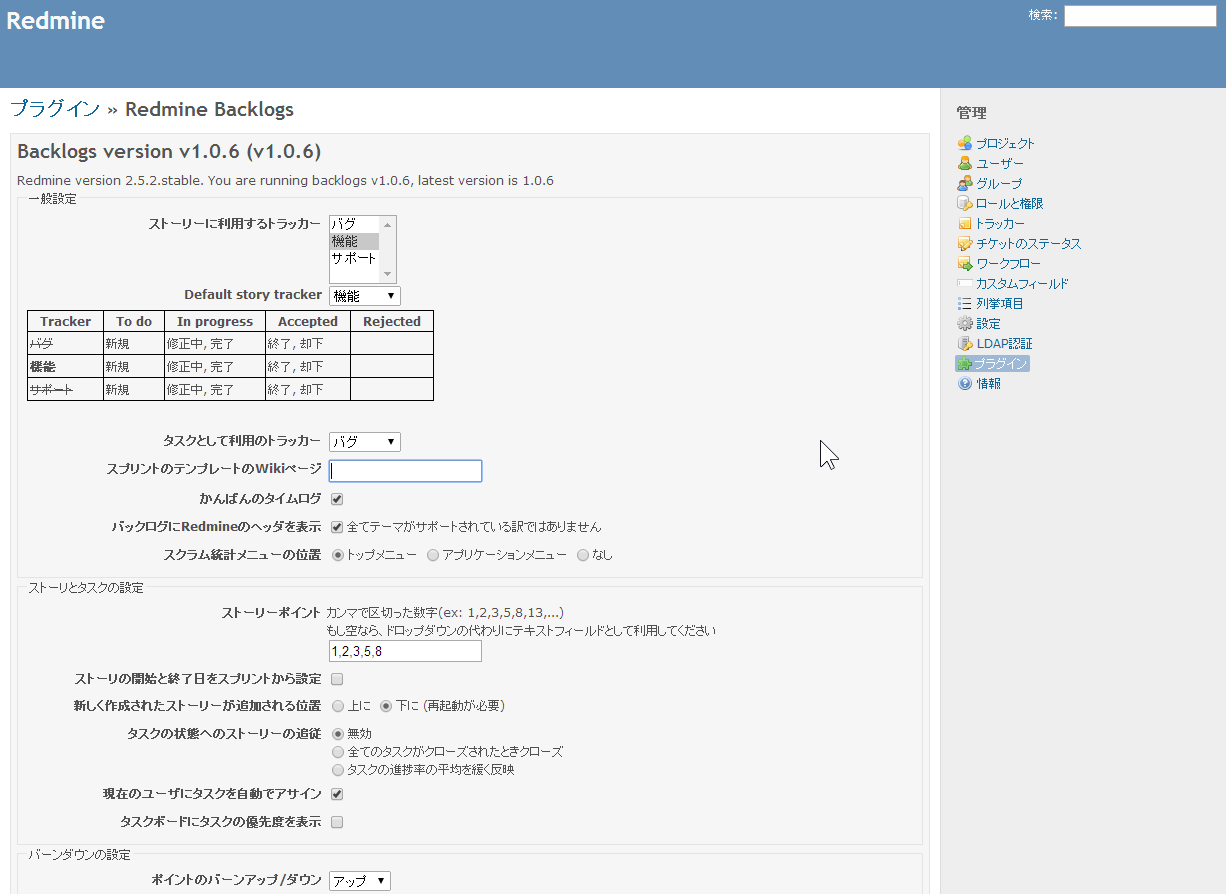Viewport: 1226px width, 894px height.
Task: Click the ユーザー sidebar icon
Action: click(x=964, y=163)
